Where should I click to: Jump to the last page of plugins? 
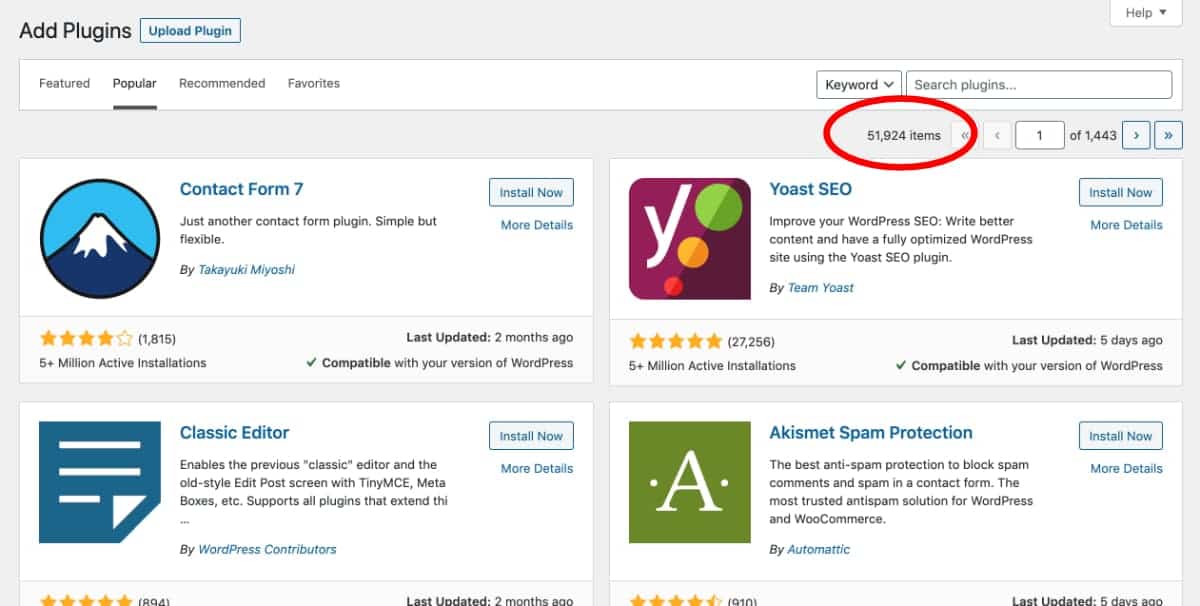[1168, 135]
